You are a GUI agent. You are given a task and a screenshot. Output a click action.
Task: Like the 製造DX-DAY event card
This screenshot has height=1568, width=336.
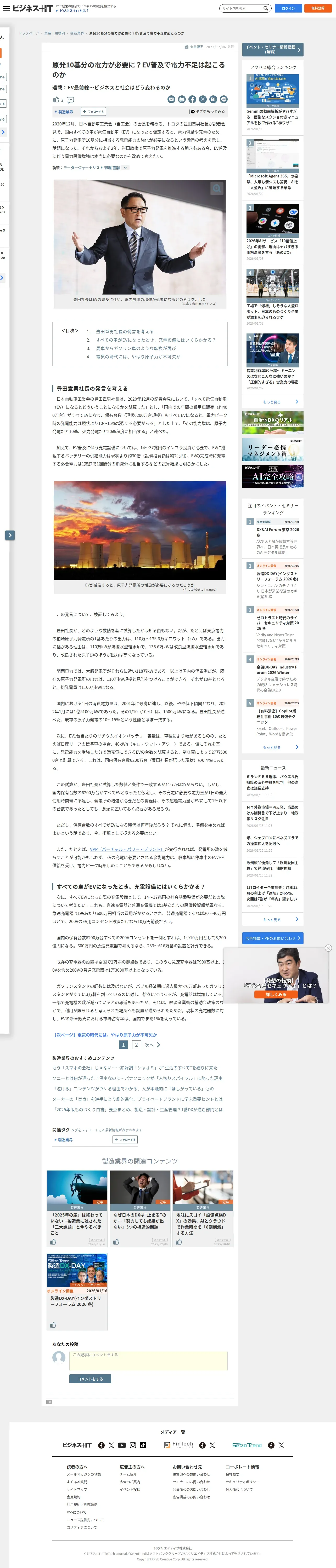pos(53,1324)
